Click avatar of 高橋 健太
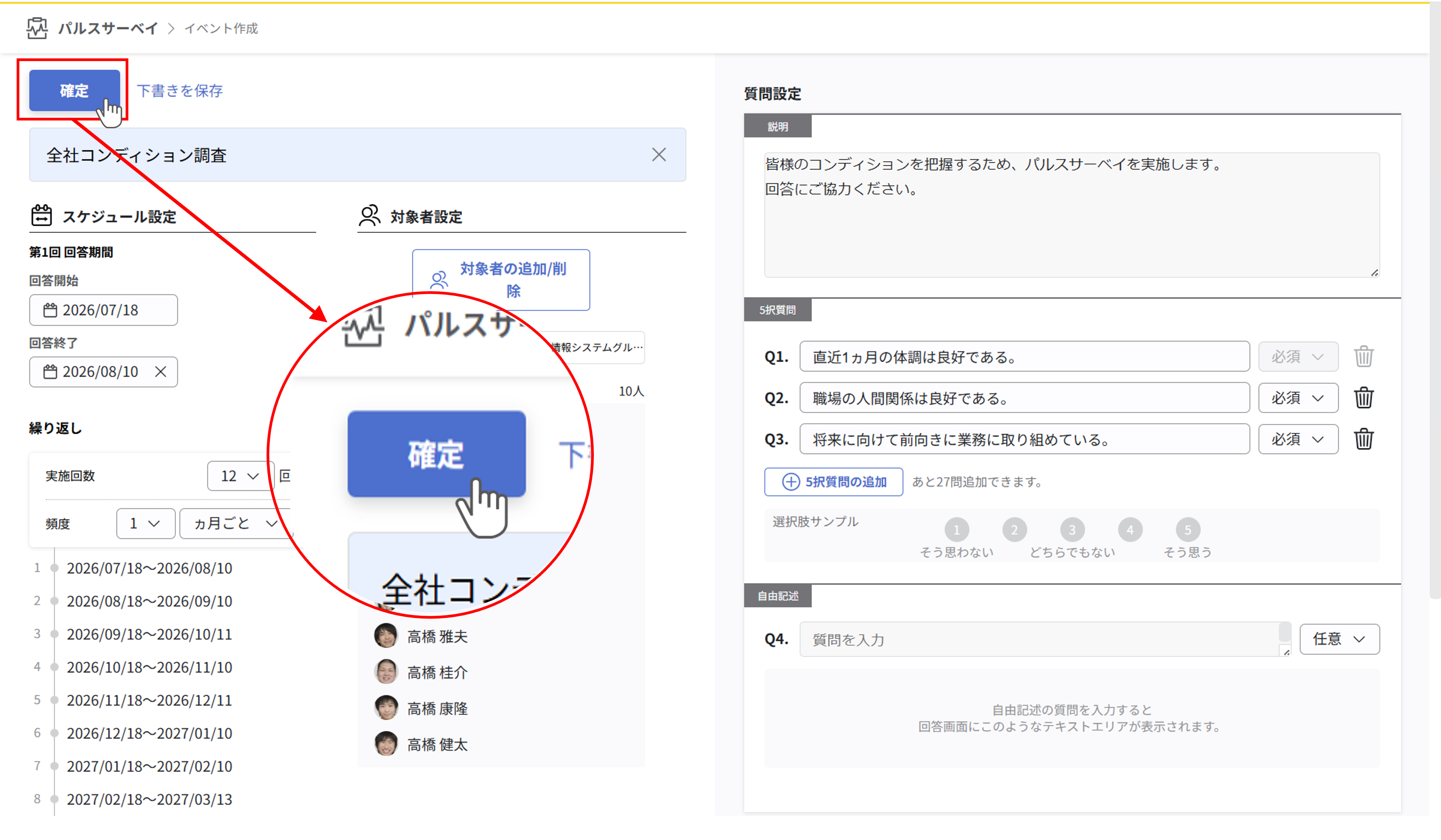Viewport: 1441px width, 840px height. pos(386,743)
